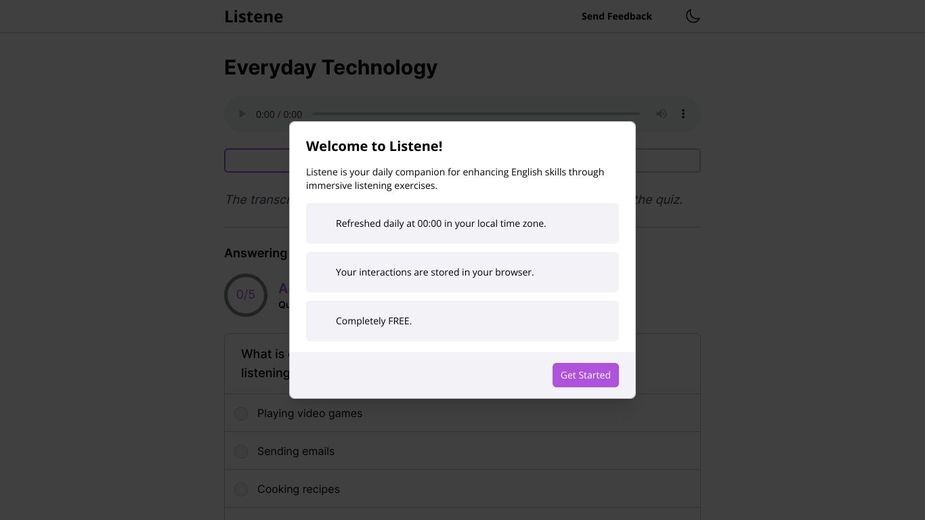Click the "Everyday Technology" page title
This screenshot has height=520, width=925.
(x=331, y=67)
